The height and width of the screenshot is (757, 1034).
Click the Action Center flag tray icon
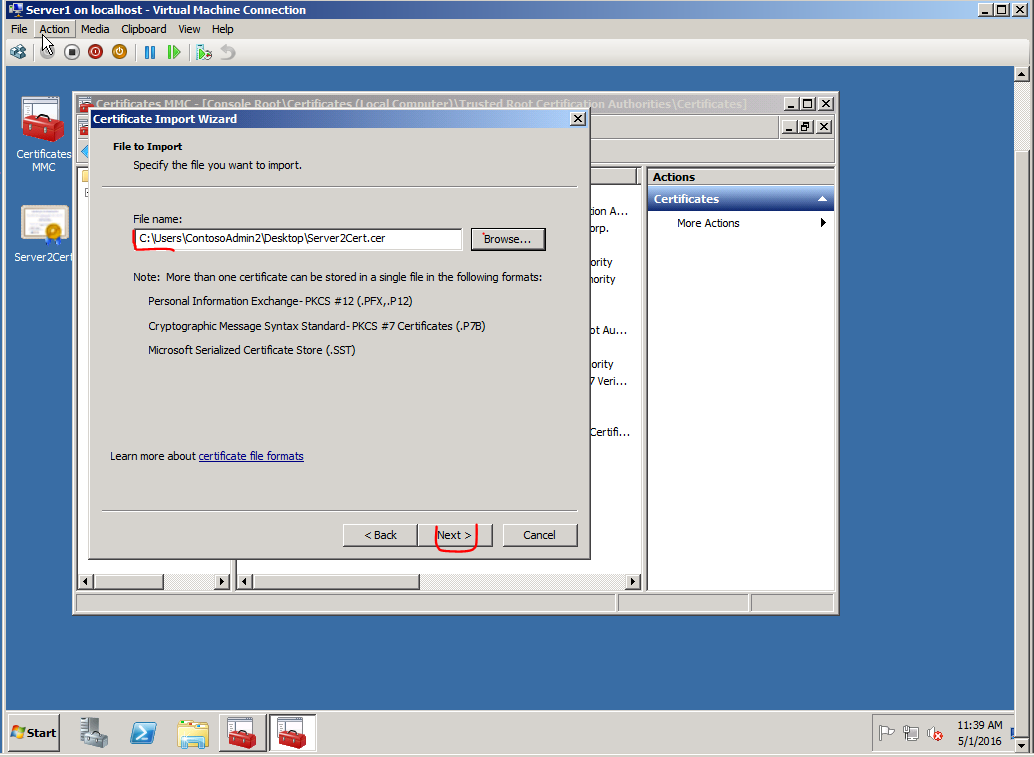[x=886, y=733]
